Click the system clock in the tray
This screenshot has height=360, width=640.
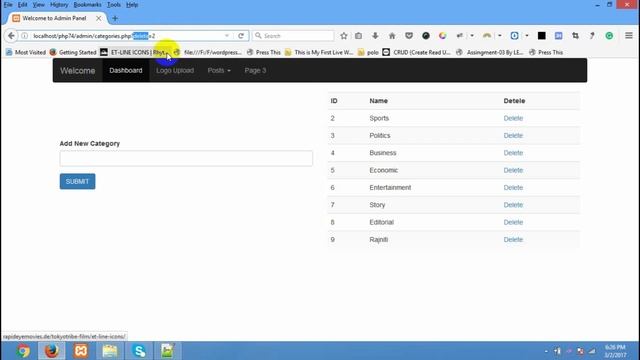615,351
